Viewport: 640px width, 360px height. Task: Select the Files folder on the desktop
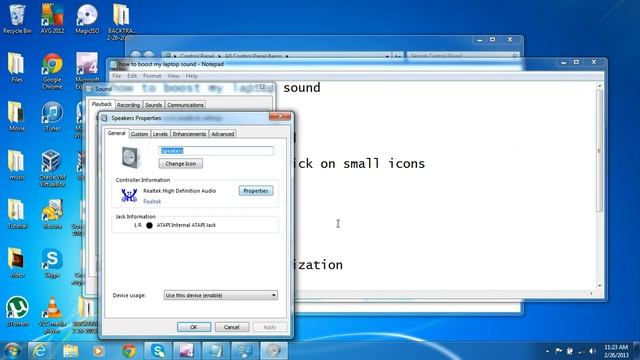(x=16, y=67)
